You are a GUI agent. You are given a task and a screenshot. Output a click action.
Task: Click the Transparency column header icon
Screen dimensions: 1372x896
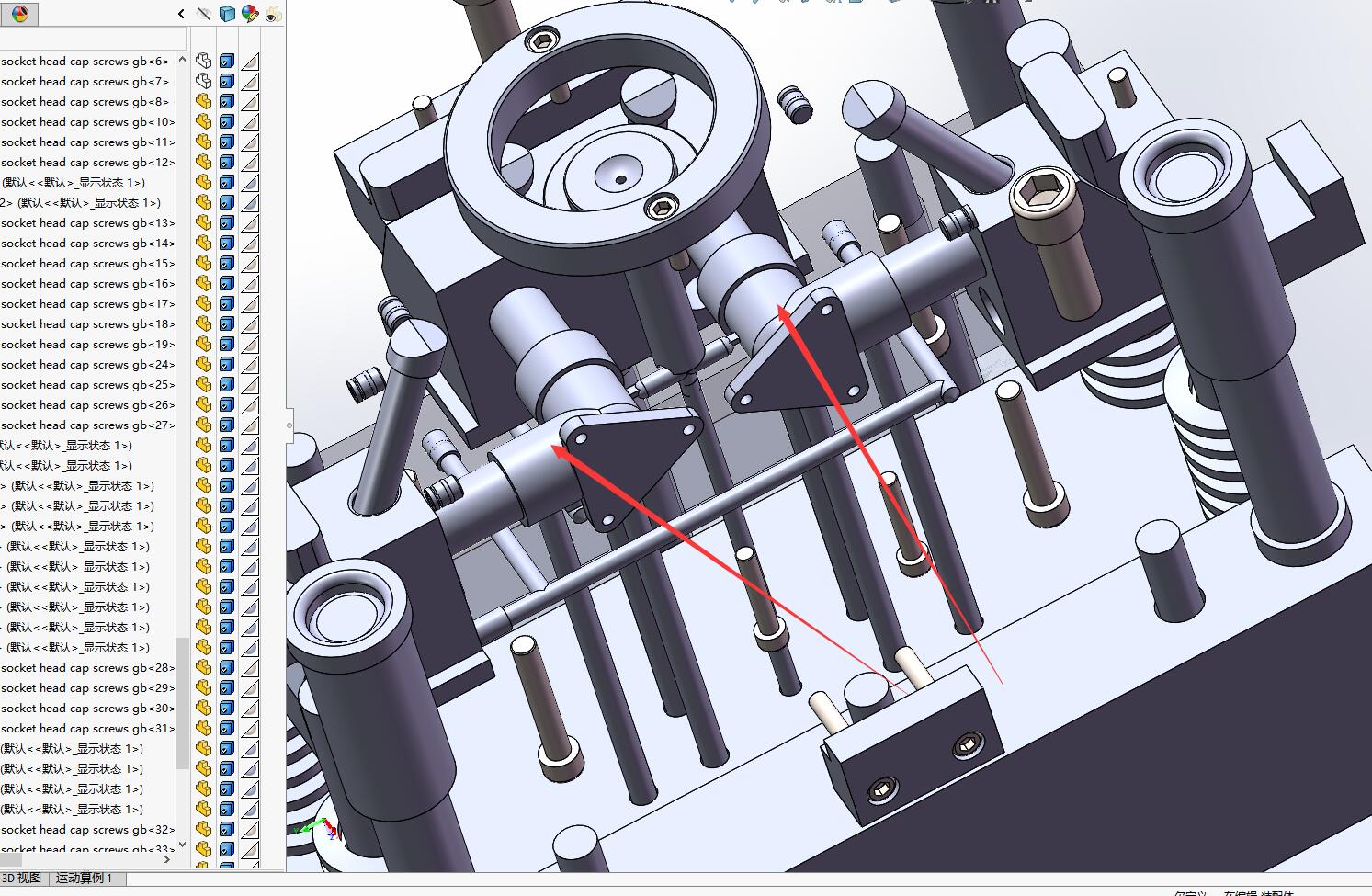273,14
